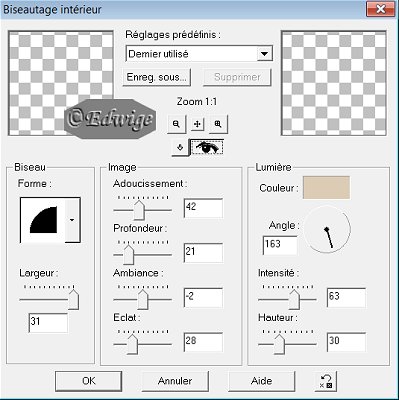The image size is (399, 400).
Task: Open the Réglages prédéfinis dropdown
Action: pos(264,54)
